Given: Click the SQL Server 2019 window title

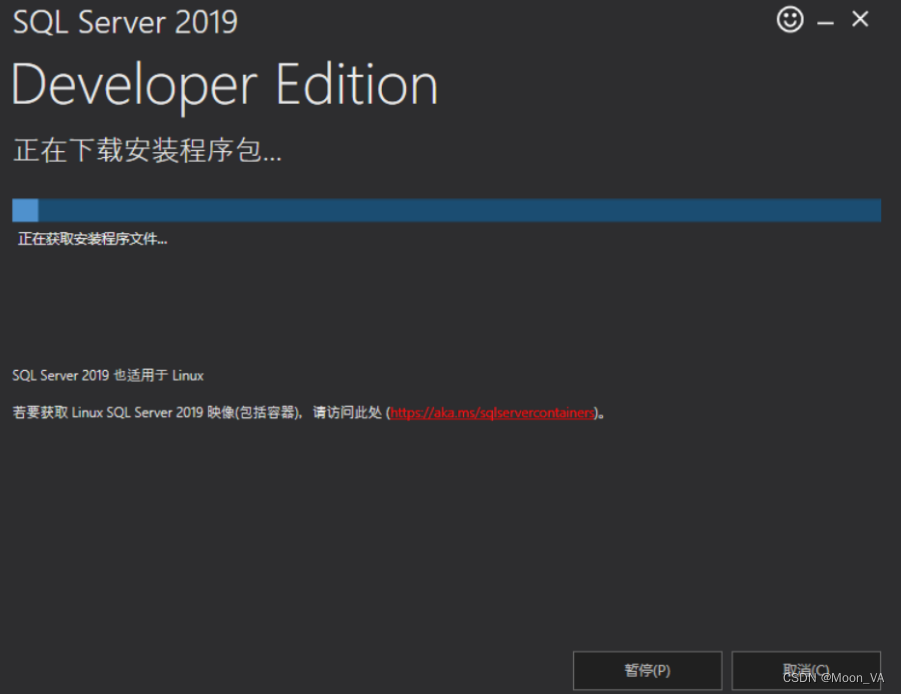Looking at the screenshot, I should click(125, 22).
